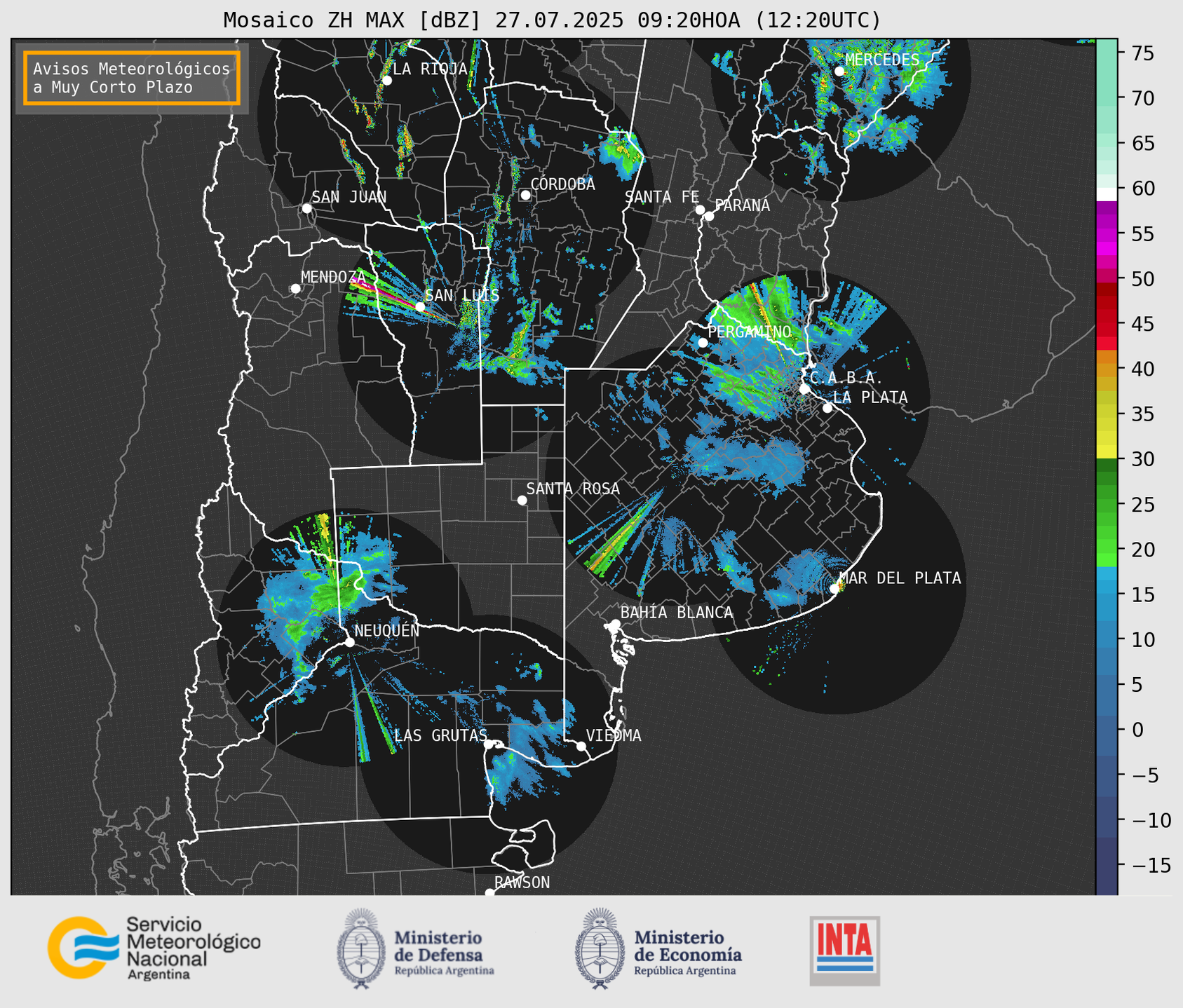
Task: Click the CÓRDOBA label text
Action: tap(562, 184)
